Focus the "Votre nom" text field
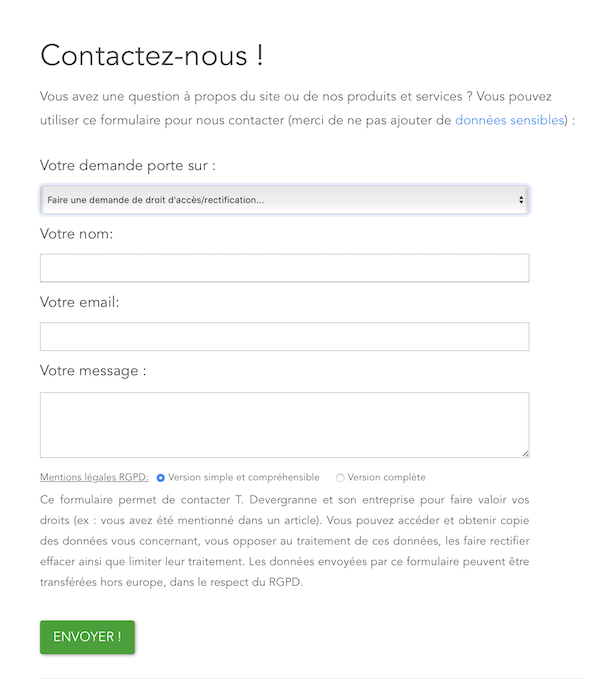 (x=284, y=268)
